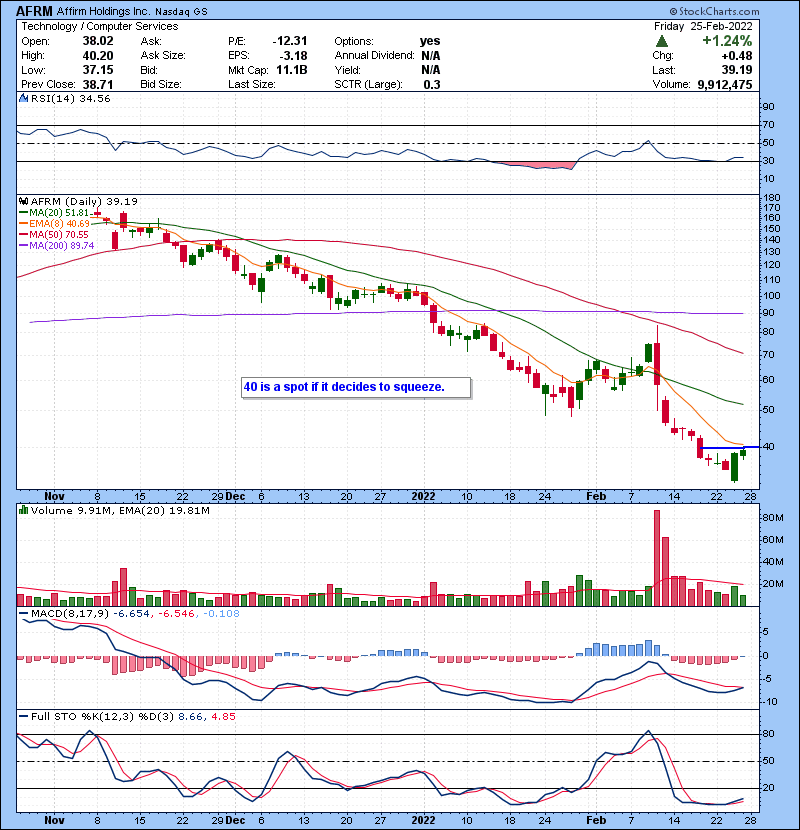Screen dimensions: 800x830
Task: Click the EPS value -3.18
Action: click(x=295, y=56)
